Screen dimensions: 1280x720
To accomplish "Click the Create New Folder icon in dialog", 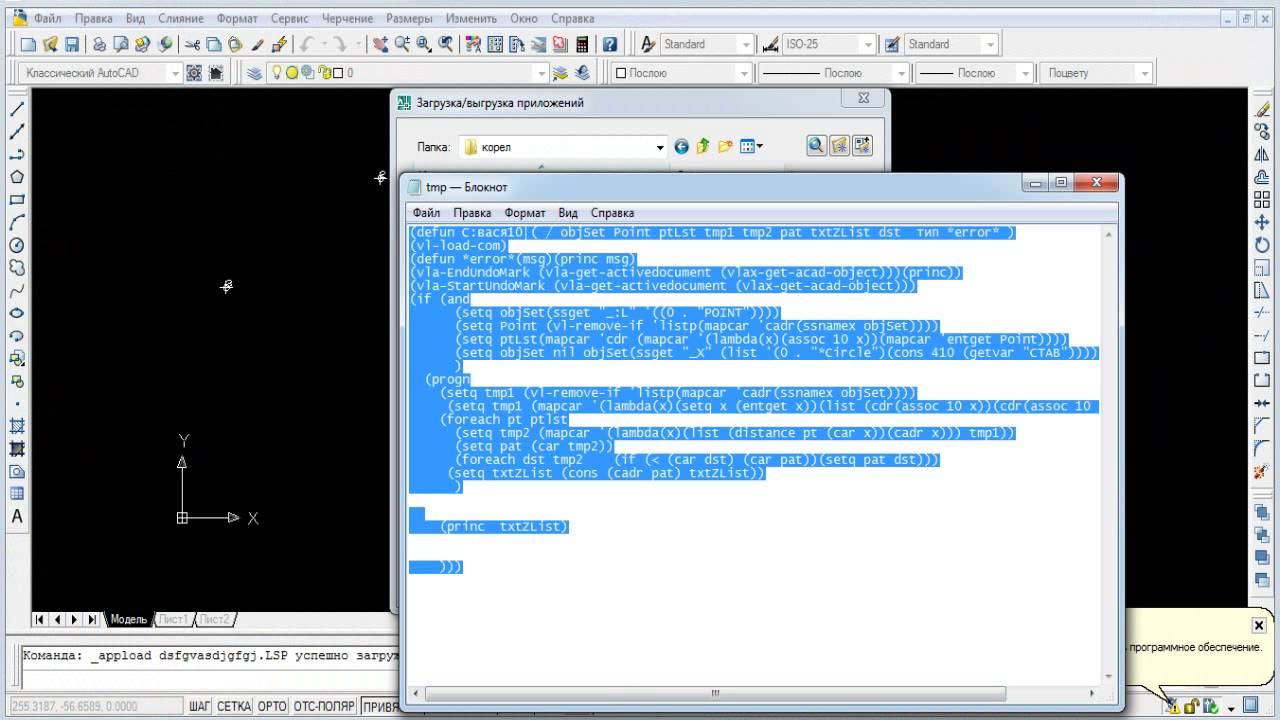I will [x=725, y=146].
